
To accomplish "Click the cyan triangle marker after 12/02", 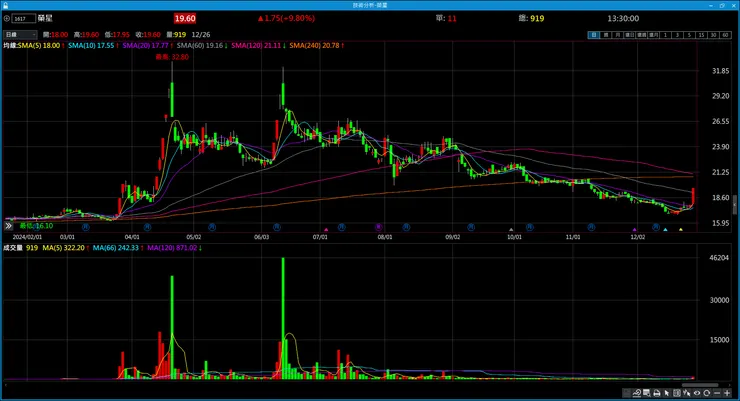I will tap(665, 230).
